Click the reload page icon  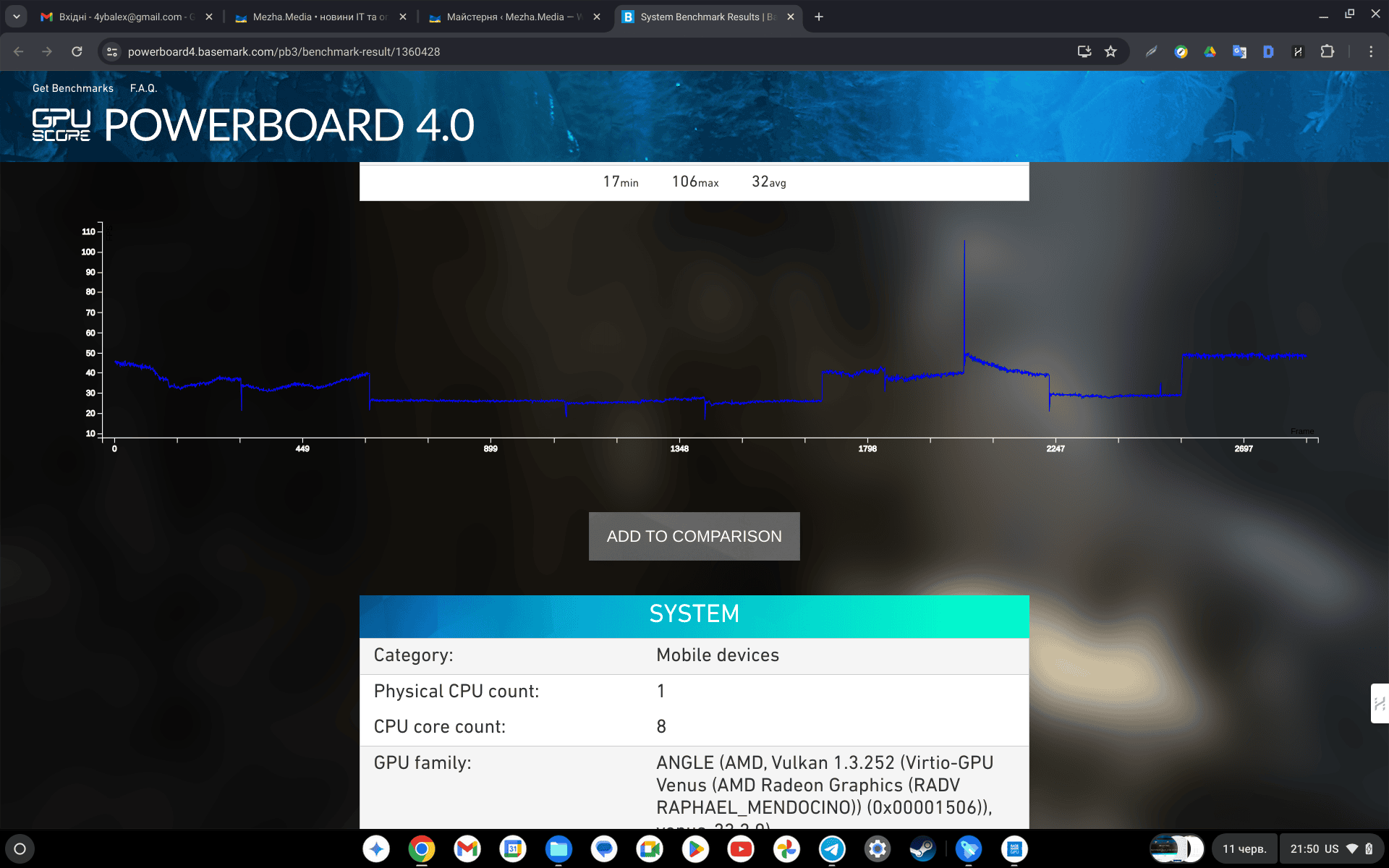coord(78,52)
